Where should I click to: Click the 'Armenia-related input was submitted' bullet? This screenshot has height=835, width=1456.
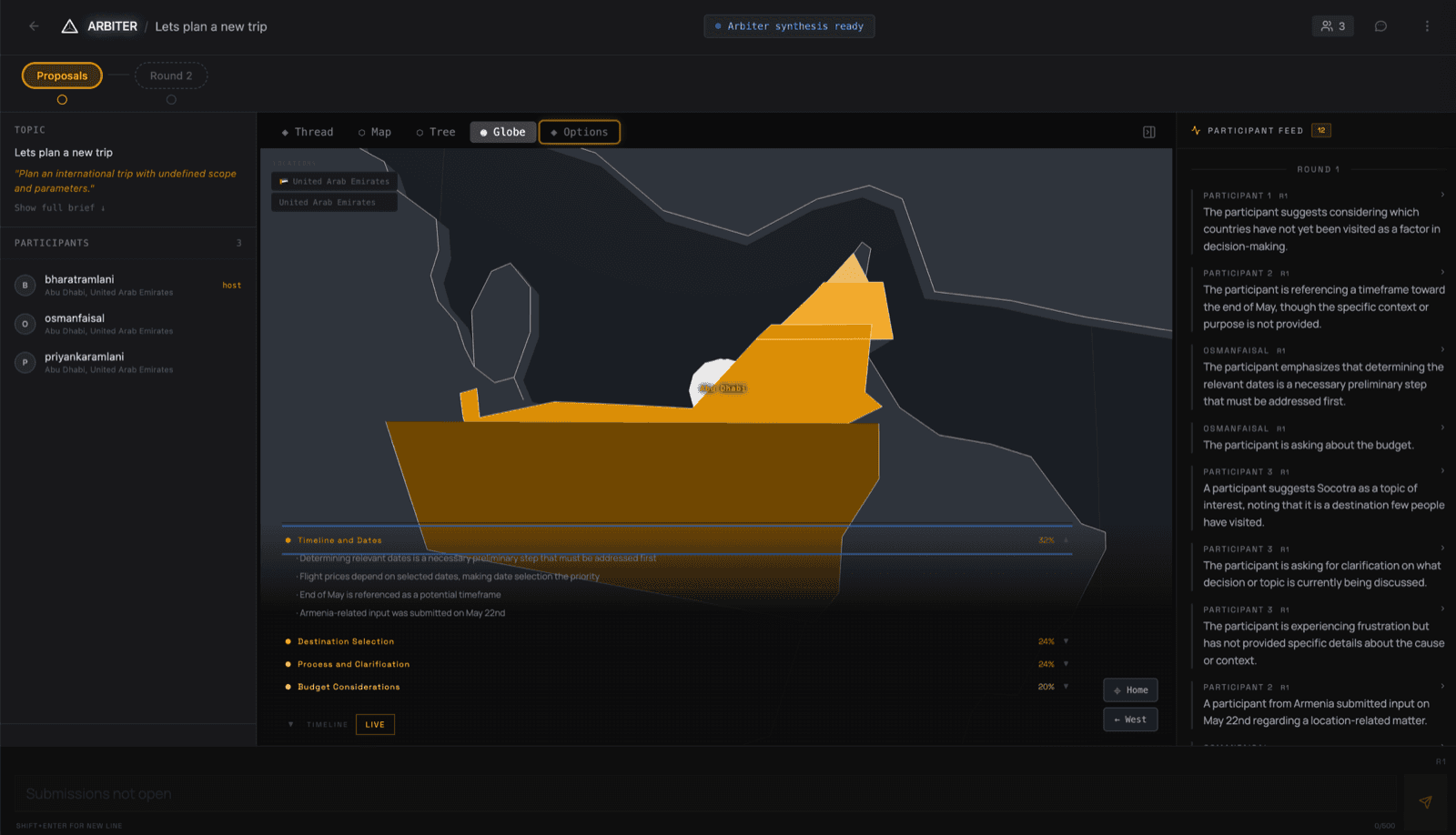(402, 613)
